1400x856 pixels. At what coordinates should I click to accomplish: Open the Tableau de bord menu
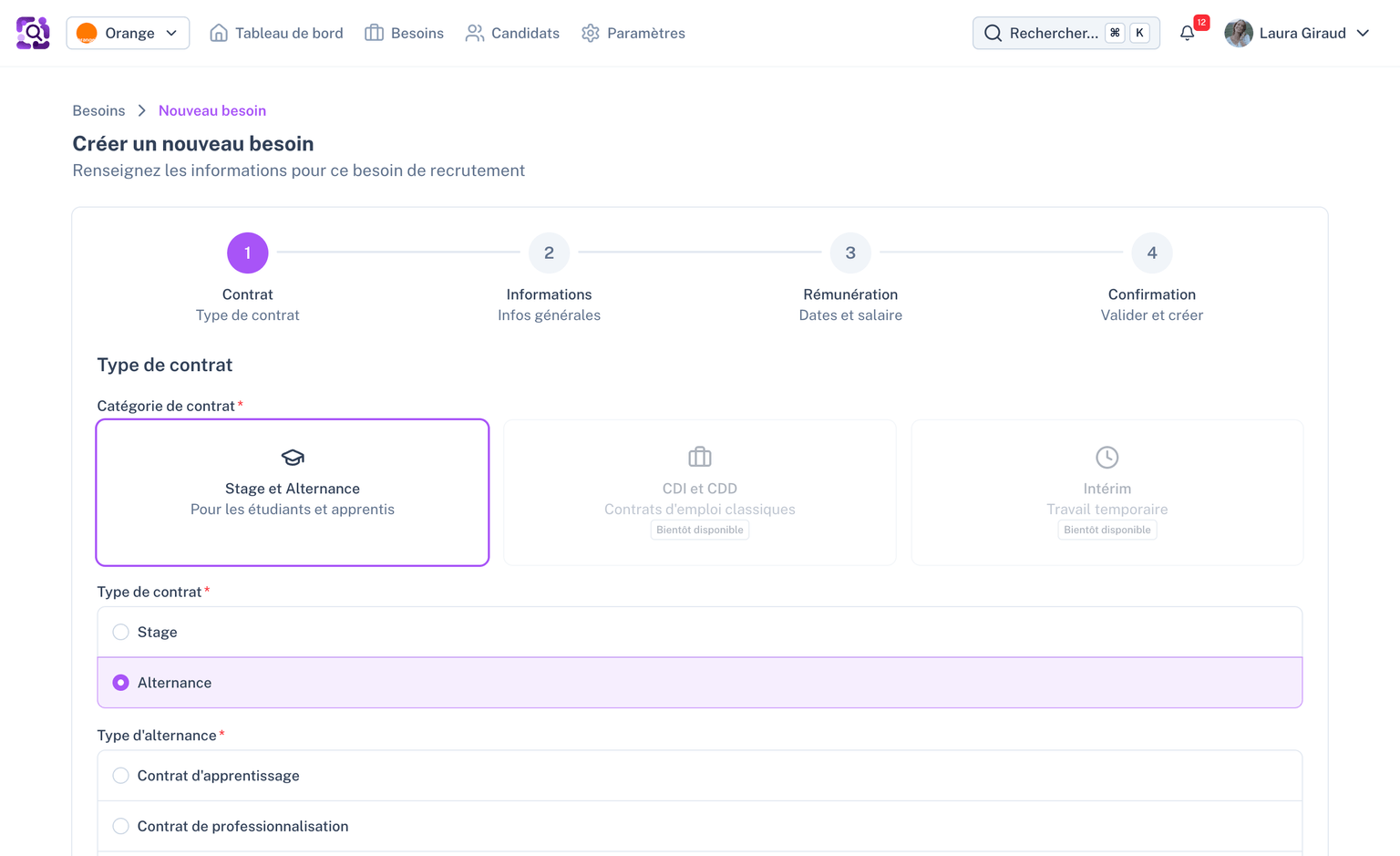(276, 34)
